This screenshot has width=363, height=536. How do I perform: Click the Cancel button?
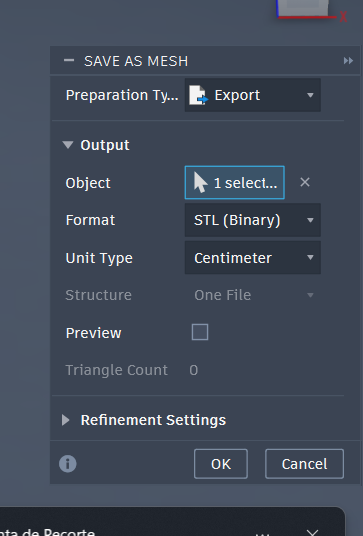click(x=304, y=464)
